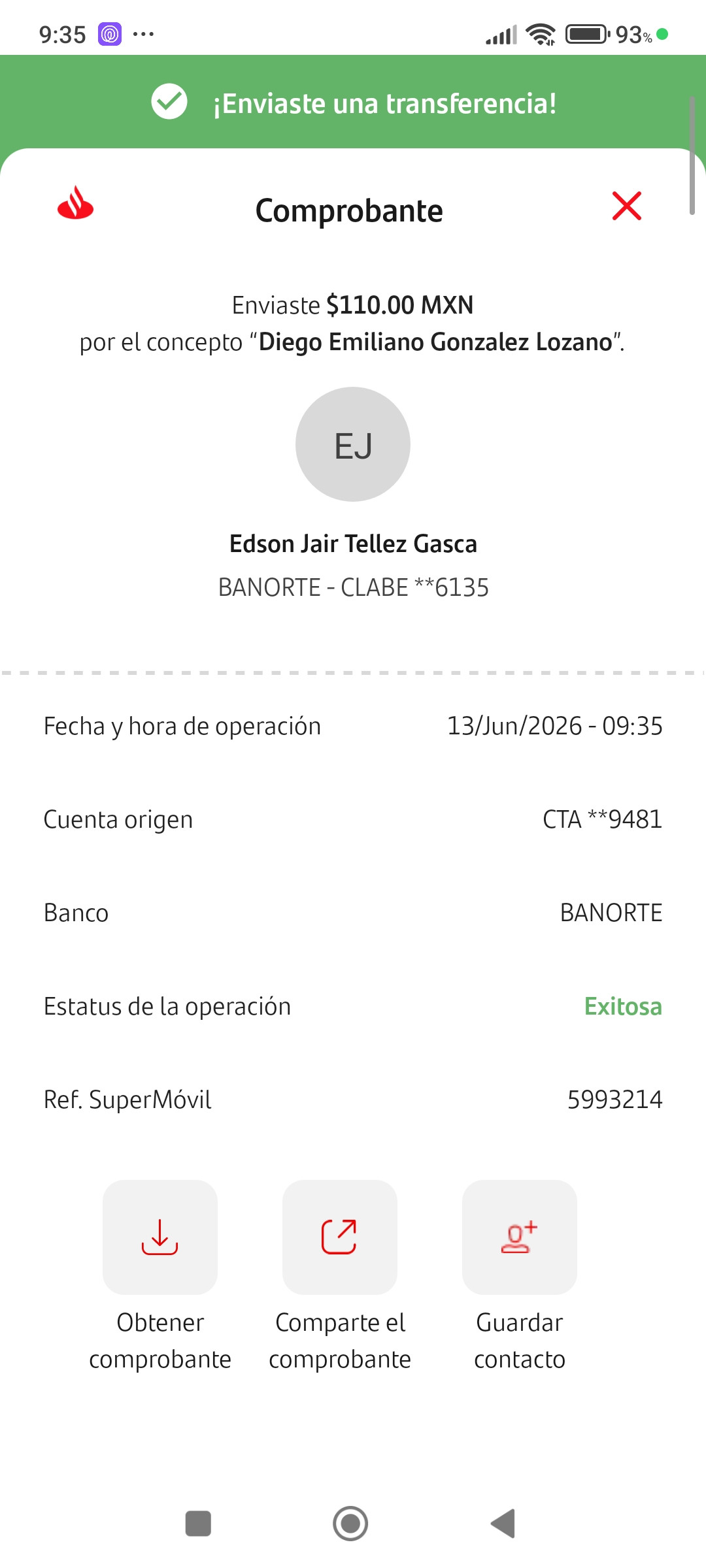
Task: Tap the Exitosa status text
Action: 623,1007
